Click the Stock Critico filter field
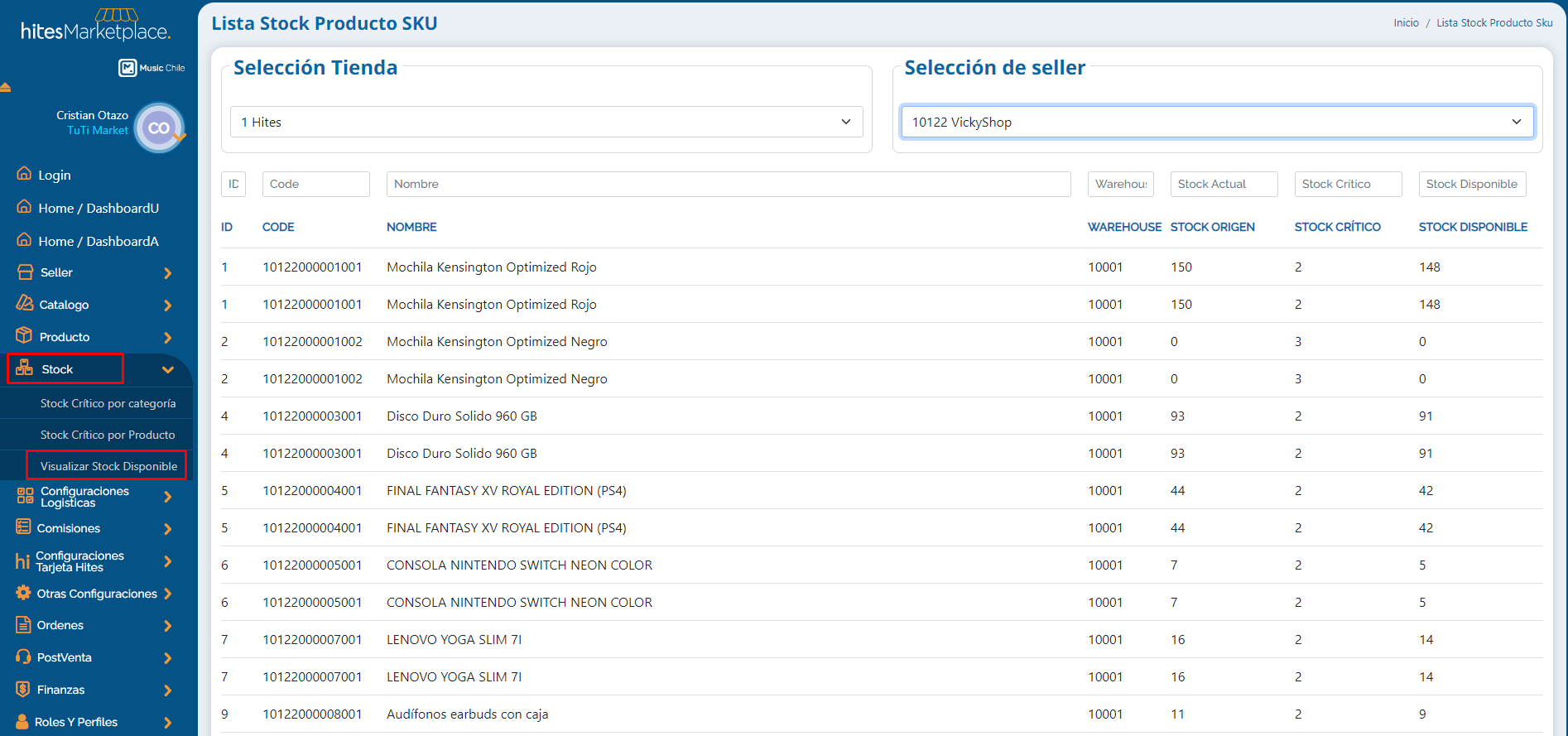Image resolution: width=1568 pixels, height=736 pixels. (x=1349, y=184)
